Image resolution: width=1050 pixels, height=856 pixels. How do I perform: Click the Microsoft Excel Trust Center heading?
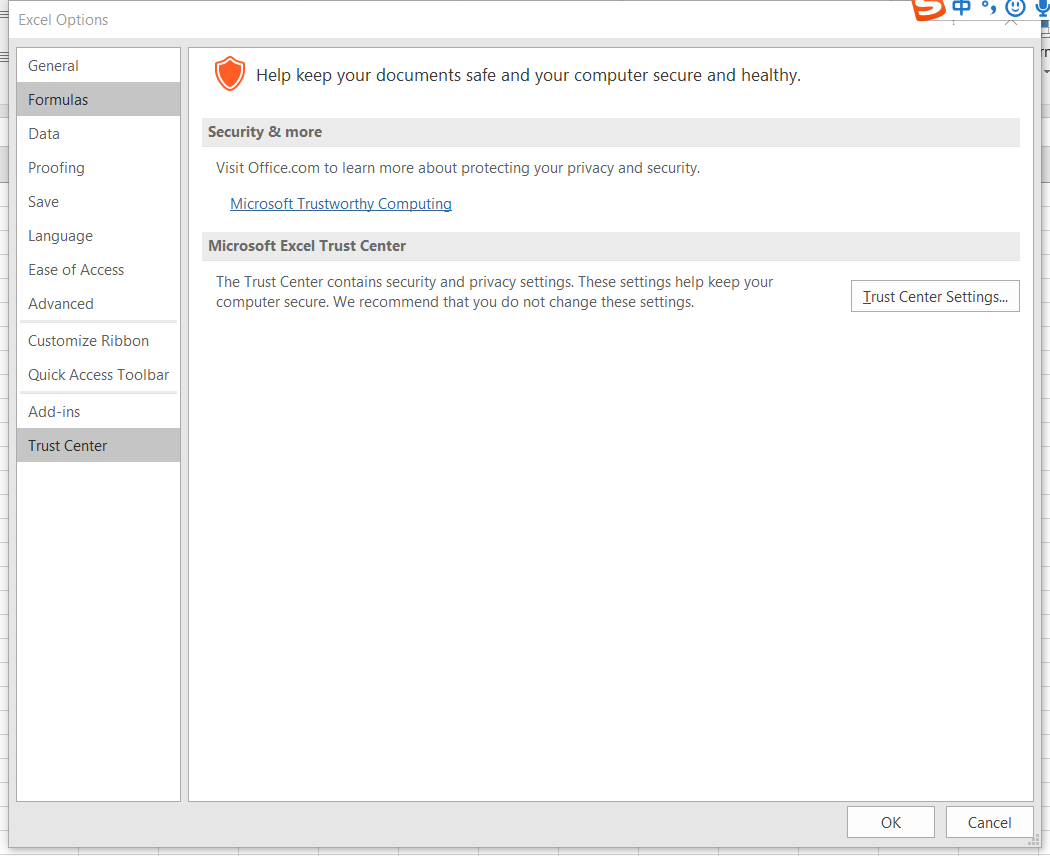coord(307,246)
